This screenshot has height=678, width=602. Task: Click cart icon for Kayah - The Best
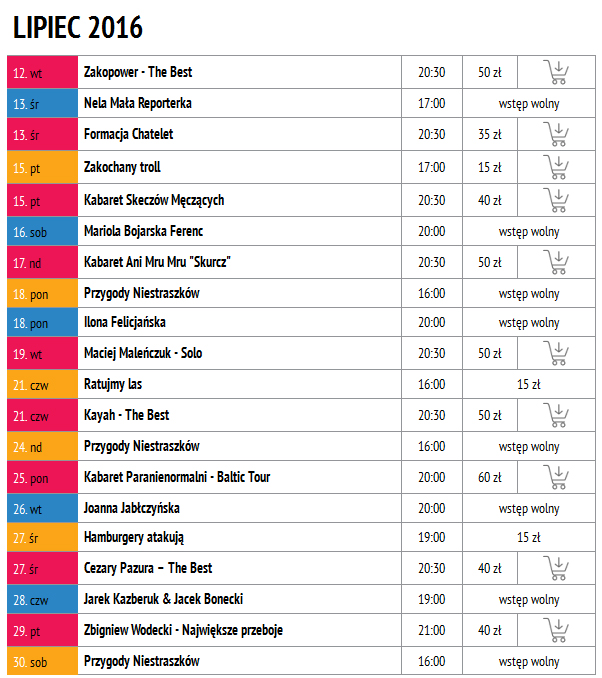pyautogui.click(x=556, y=415)
